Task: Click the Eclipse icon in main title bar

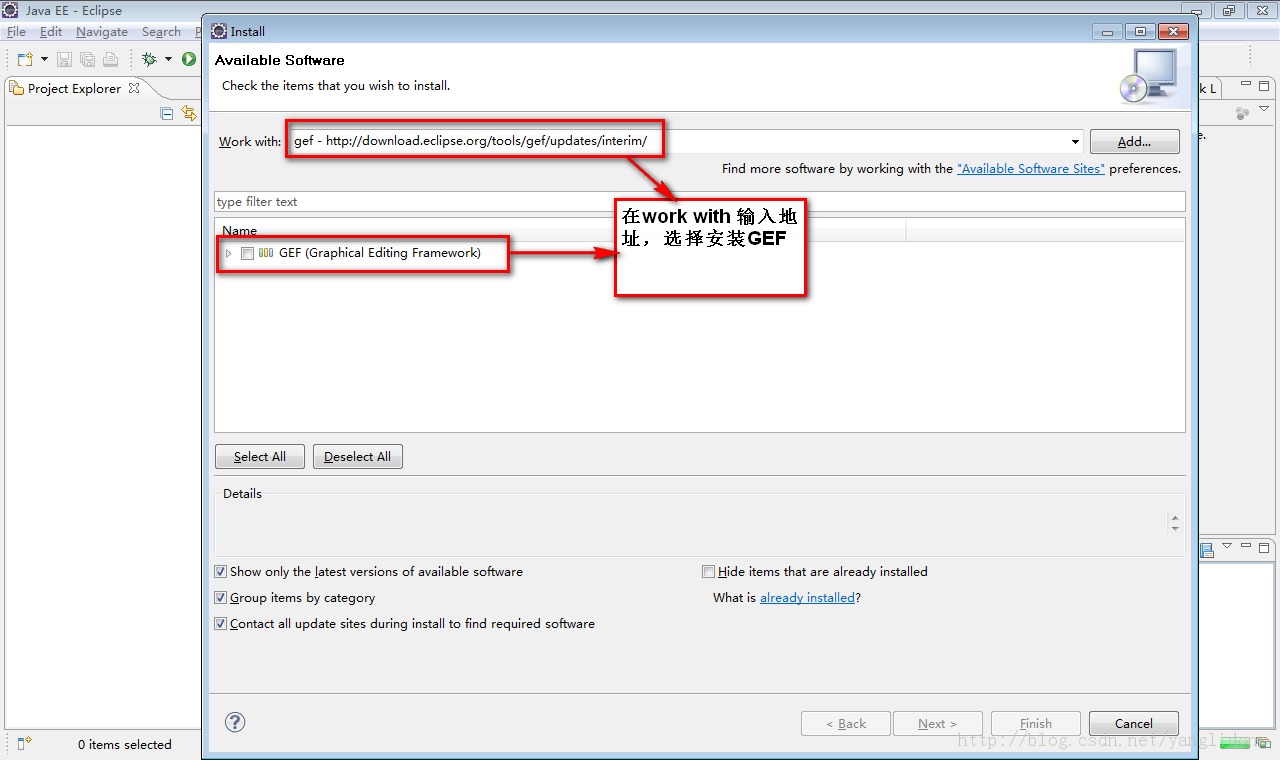Action: tap(11, 11)
